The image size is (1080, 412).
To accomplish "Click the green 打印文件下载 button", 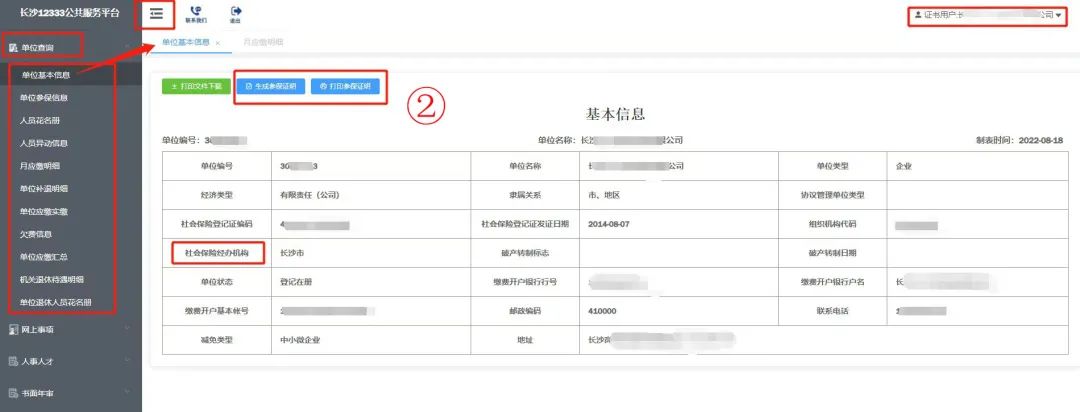I will (193, 87).
